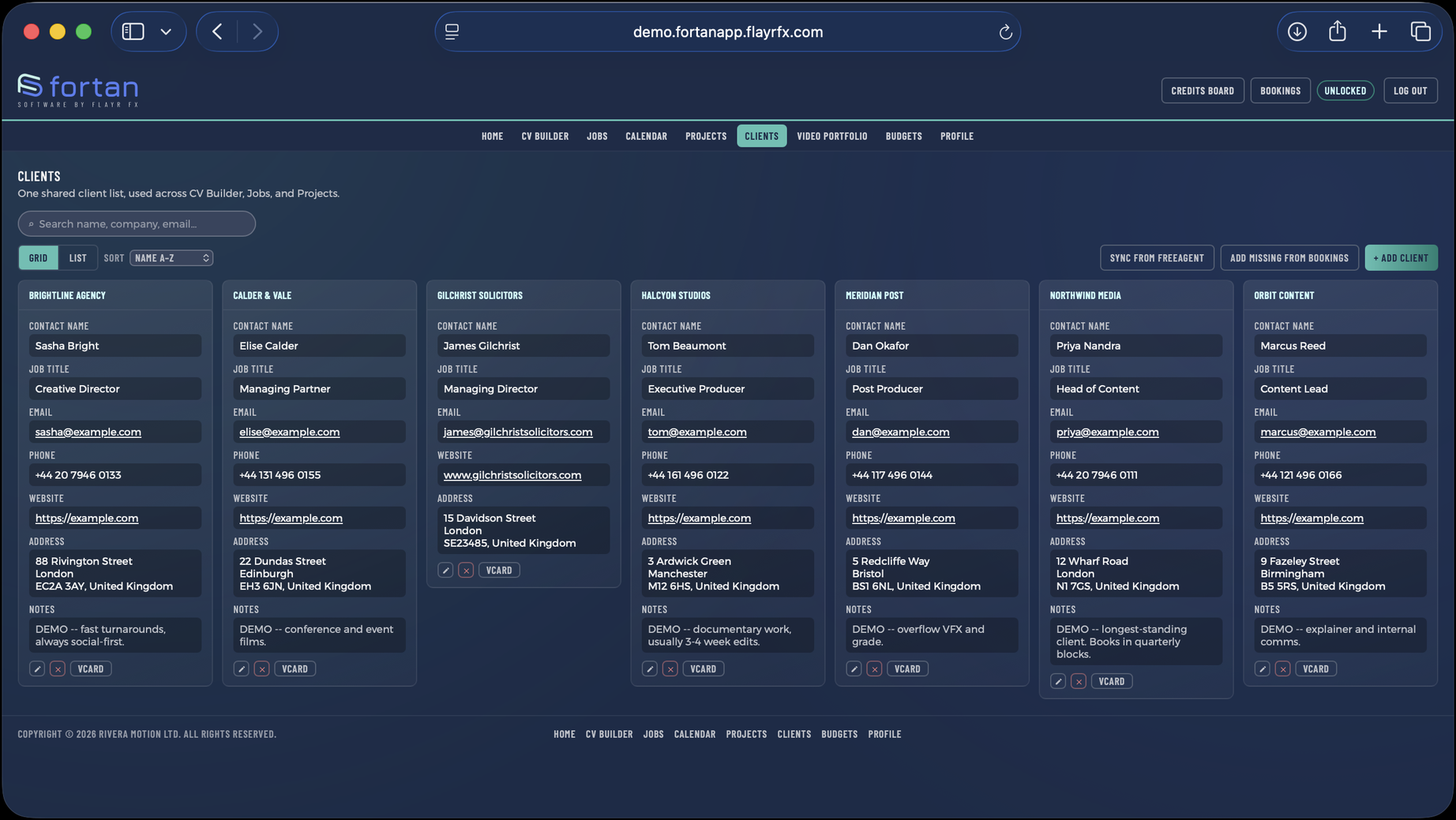Log out of Fortan
This screenshot has height=820, width=1456.
pos(1410,91)
